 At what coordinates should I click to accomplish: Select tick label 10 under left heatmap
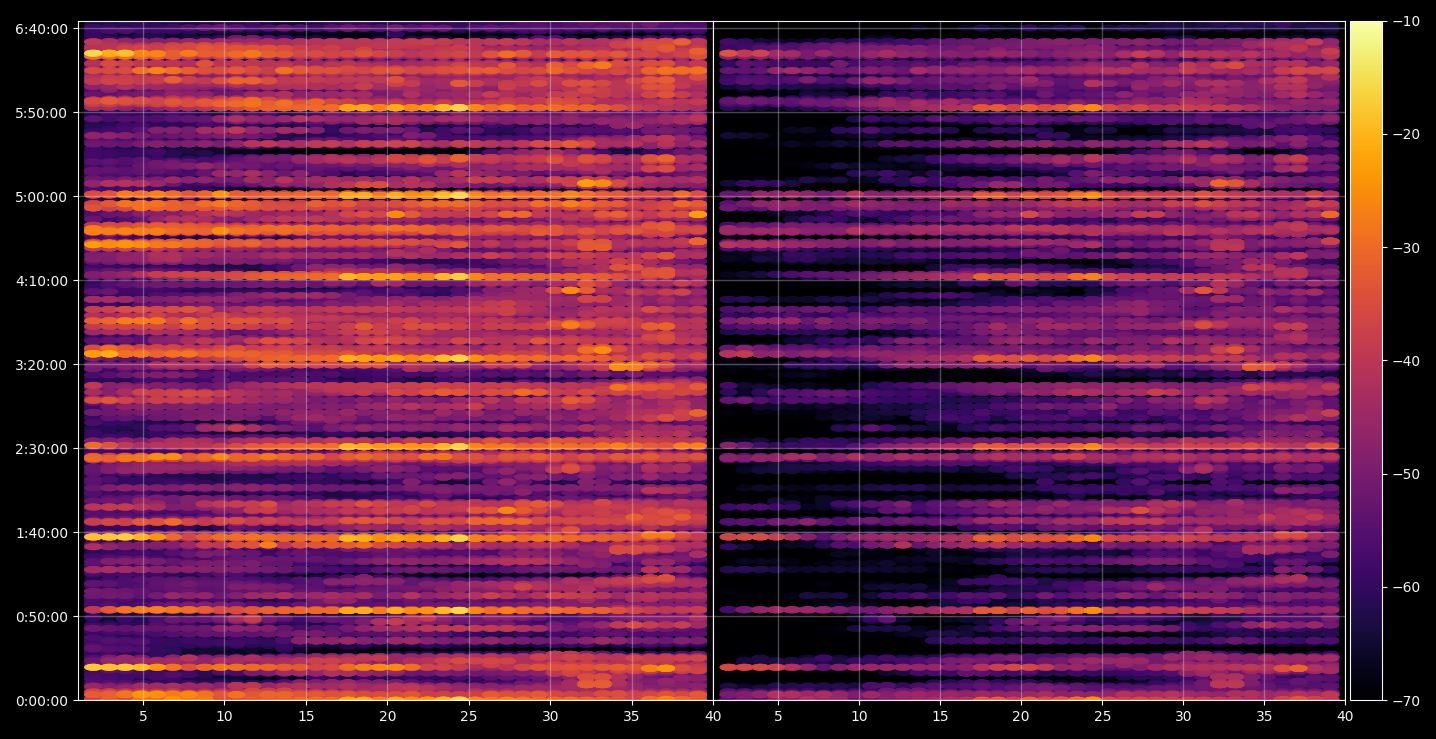click(224, 716)
